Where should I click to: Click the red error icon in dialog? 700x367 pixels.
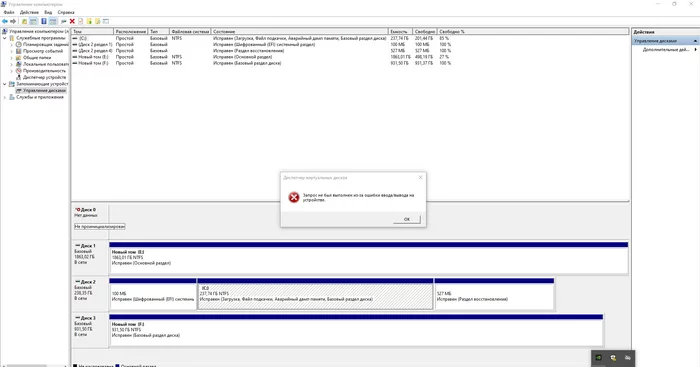294,197
